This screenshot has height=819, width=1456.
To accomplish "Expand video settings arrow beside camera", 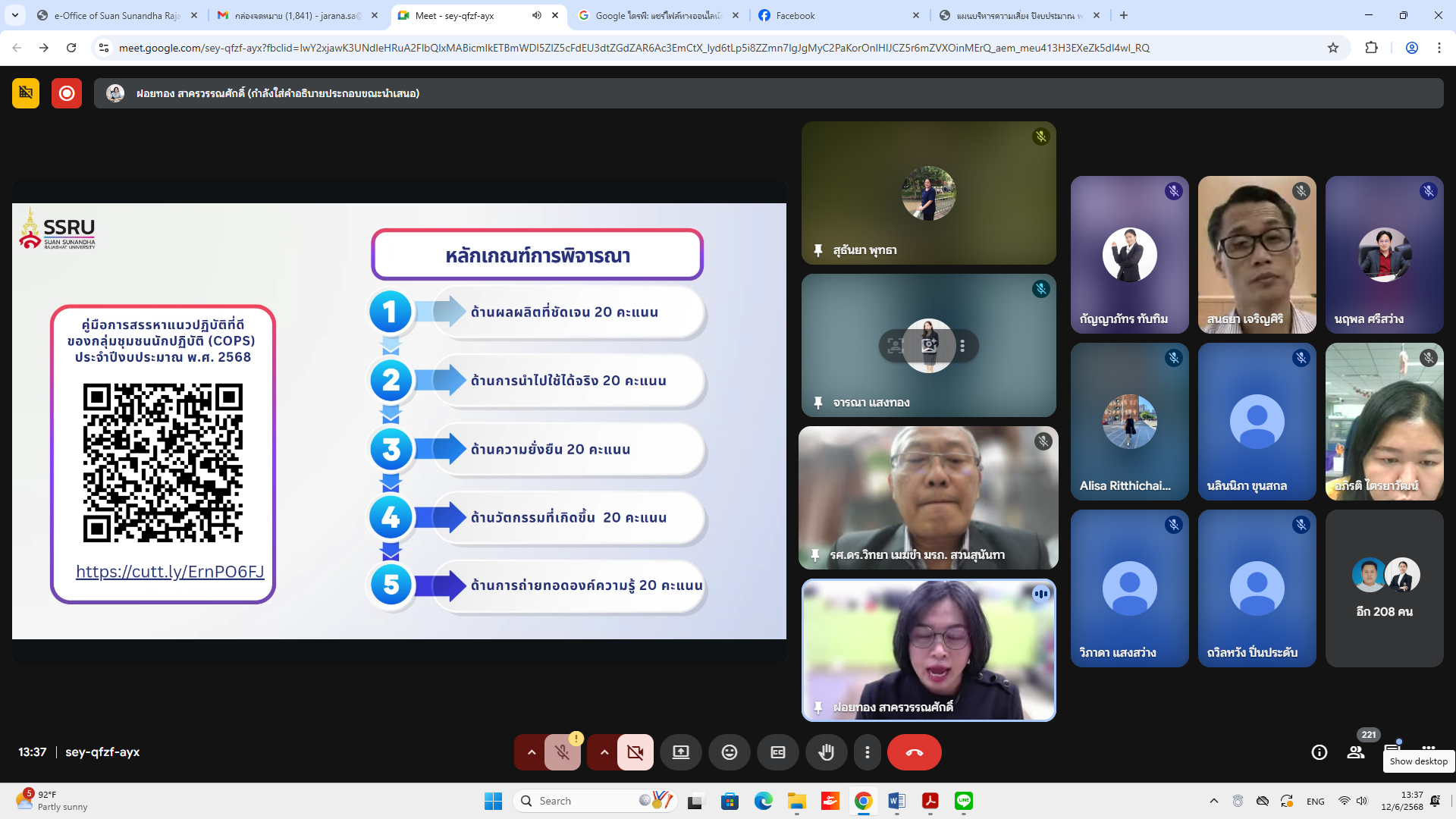I will [x=604, y=752].
